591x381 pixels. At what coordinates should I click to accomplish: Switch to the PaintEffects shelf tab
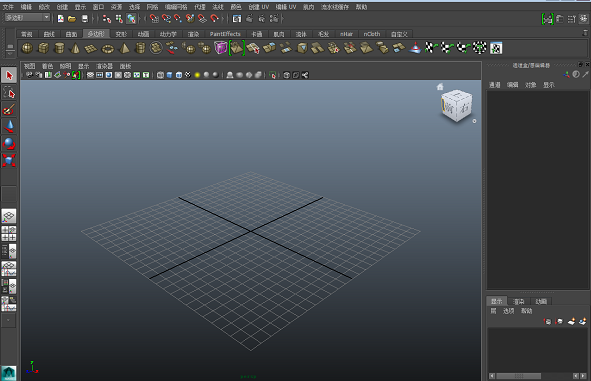[x=225, y=34]
